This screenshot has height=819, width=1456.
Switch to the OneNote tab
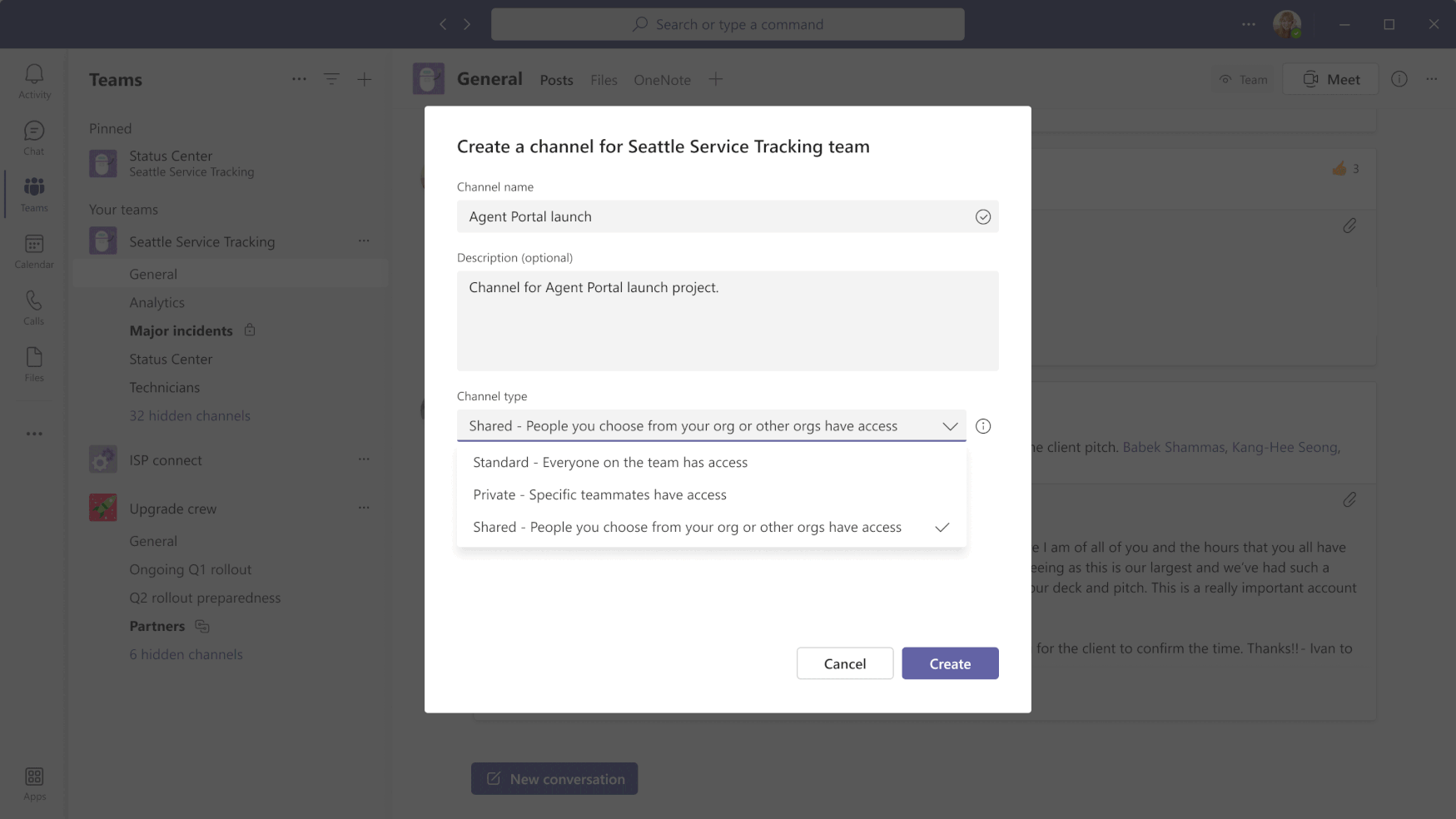click(662, 80)
